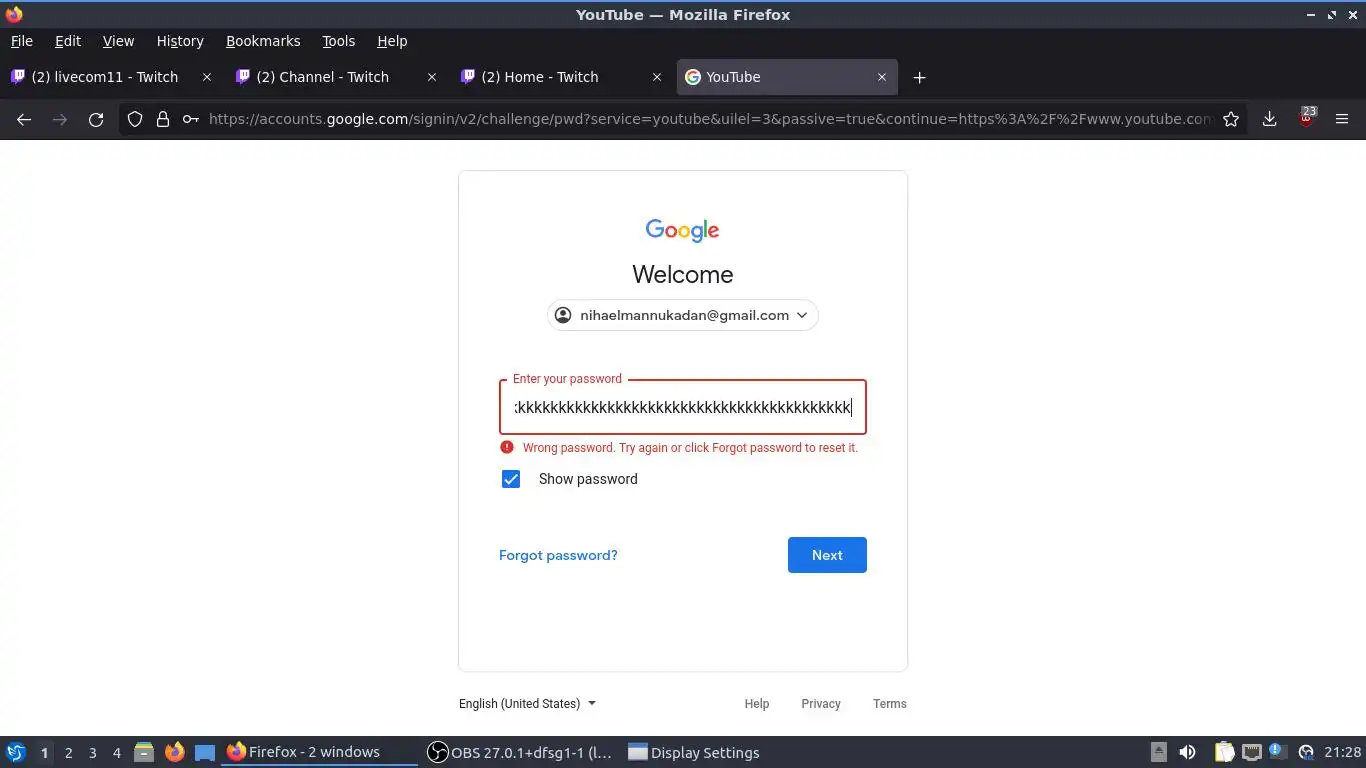1366x768 pixels.
Task: Open the Lubuntu start menu icon
Action: point(16,752)
